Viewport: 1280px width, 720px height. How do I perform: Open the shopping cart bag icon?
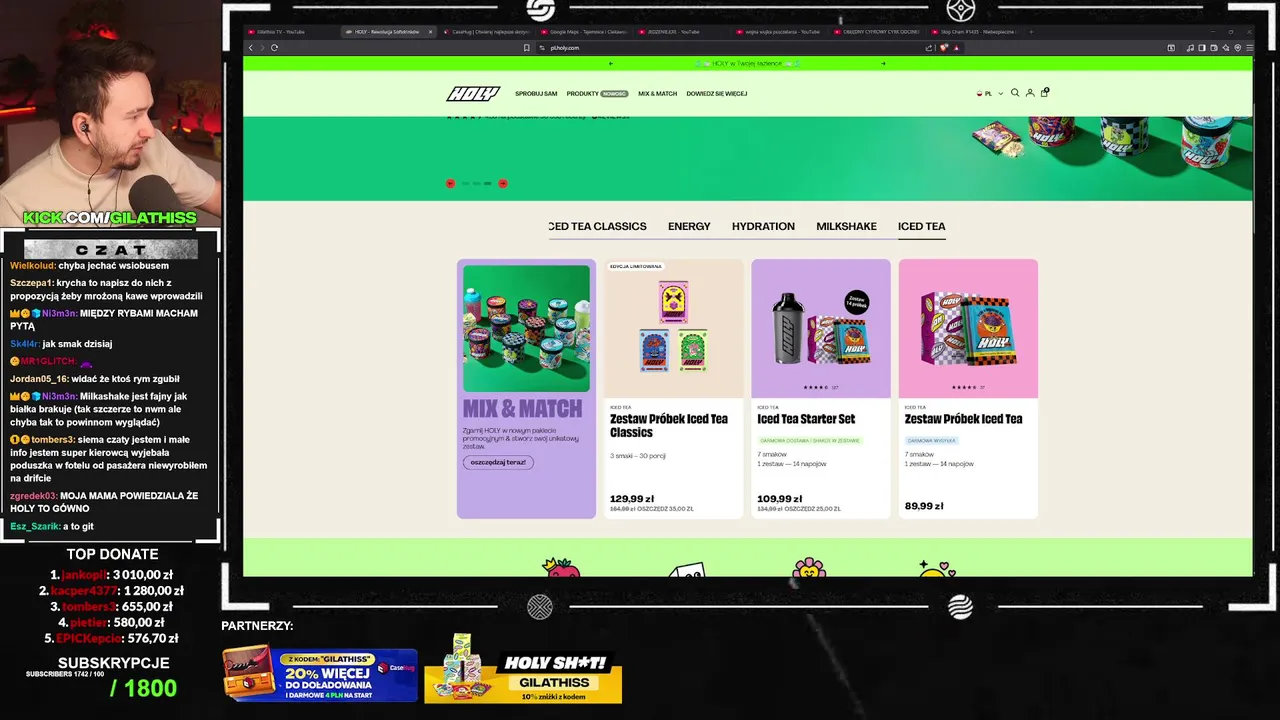[1045, 93]
